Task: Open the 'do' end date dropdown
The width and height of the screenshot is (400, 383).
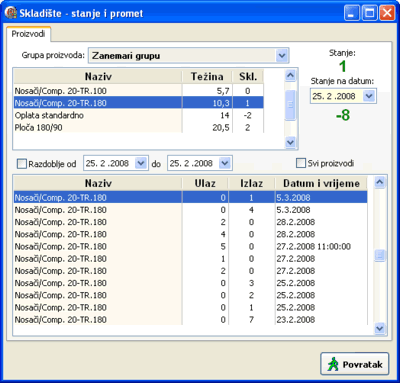Action: point(225,163)
